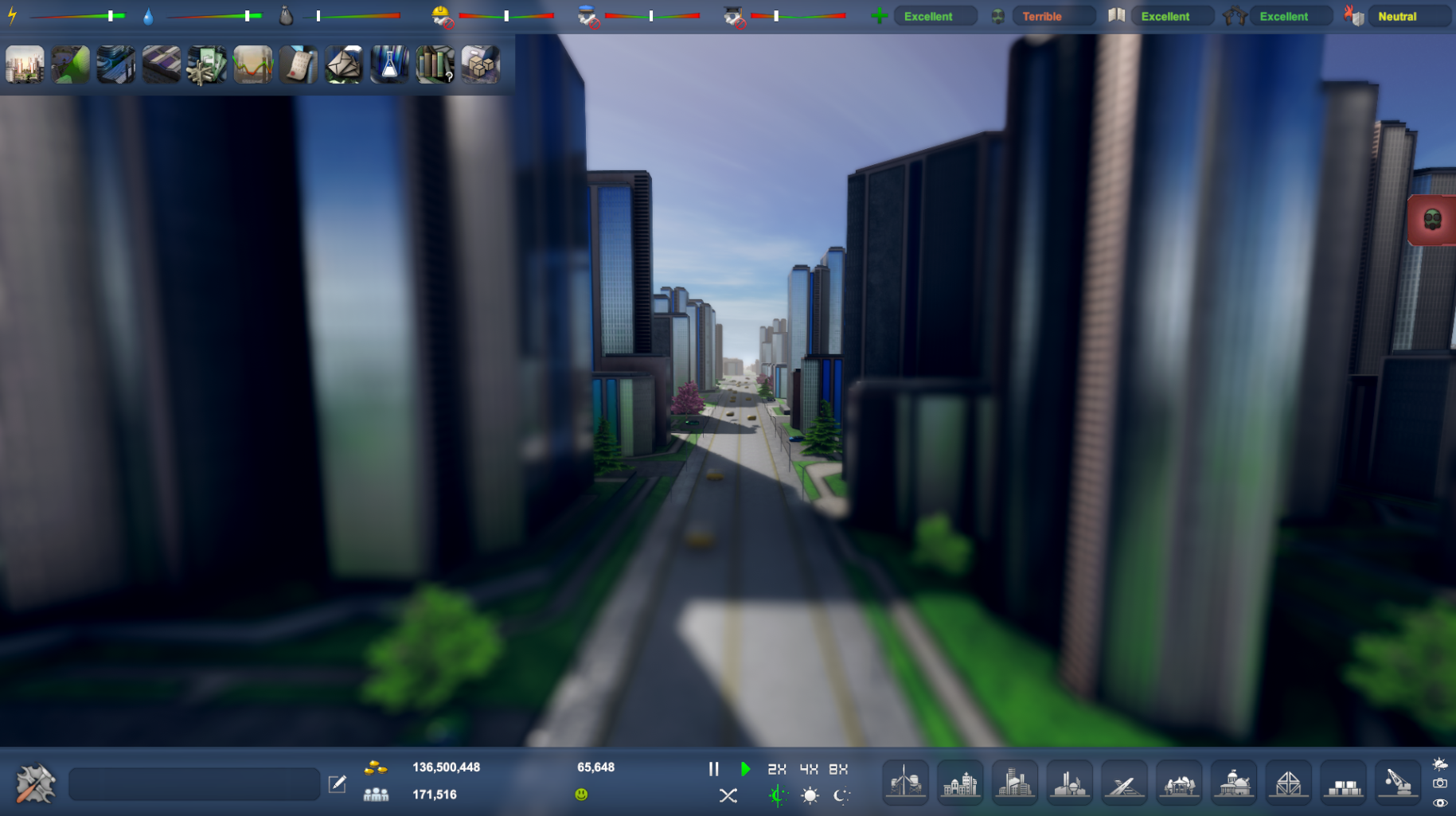Open the purple zoning blocks panel
The height and width of the screenshot is (816, 1456).
[162, 64]
